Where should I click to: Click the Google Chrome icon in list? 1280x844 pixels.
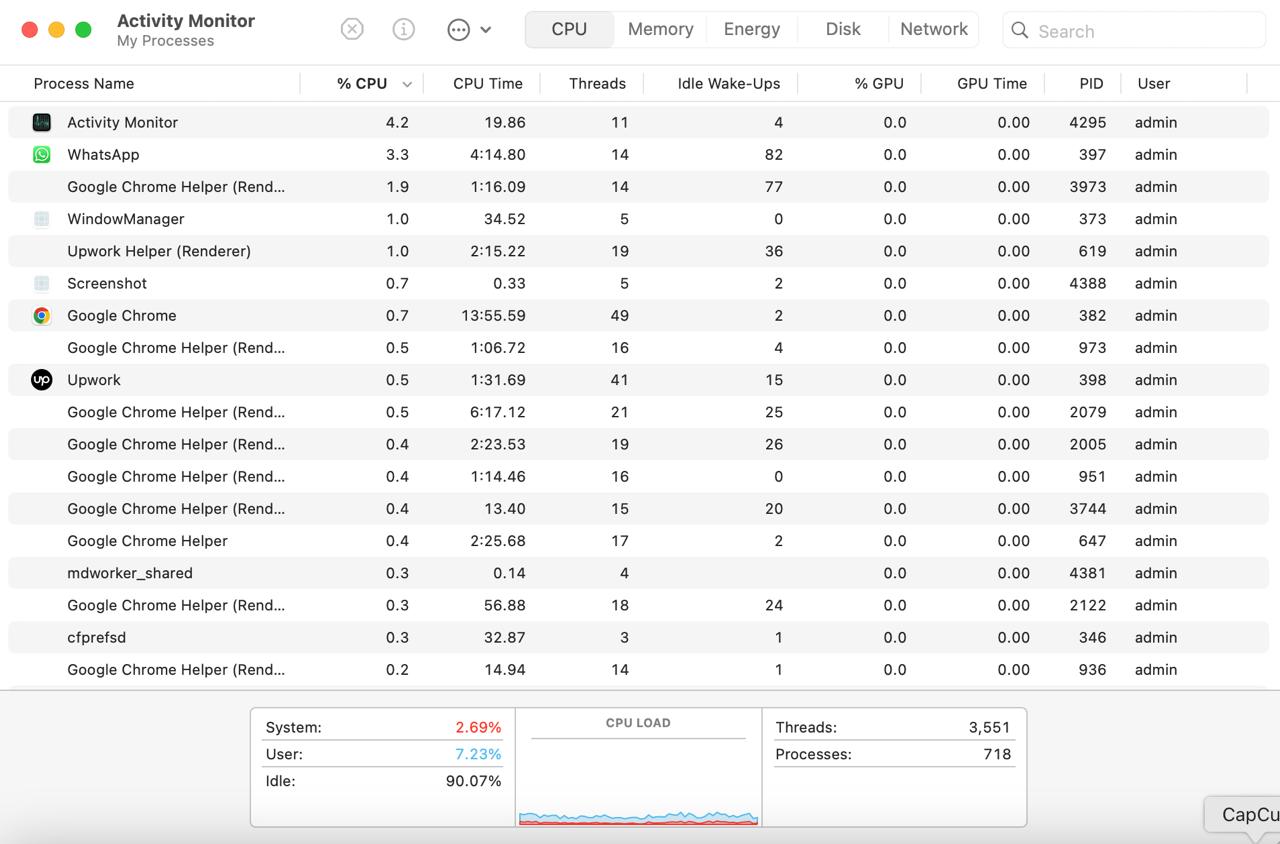[x=41, y=315]
